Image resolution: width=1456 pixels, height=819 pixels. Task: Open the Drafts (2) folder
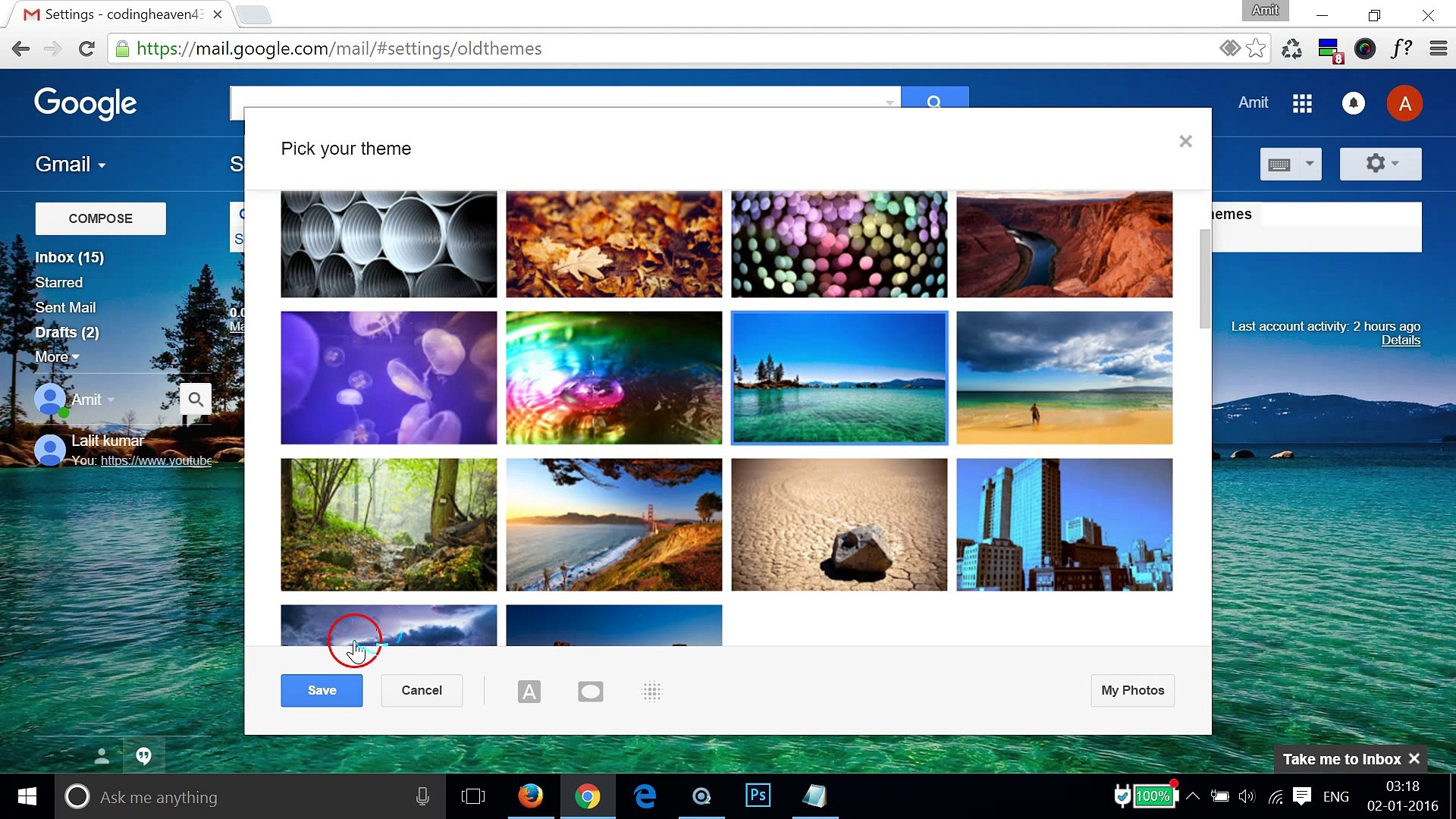(67, 332)
